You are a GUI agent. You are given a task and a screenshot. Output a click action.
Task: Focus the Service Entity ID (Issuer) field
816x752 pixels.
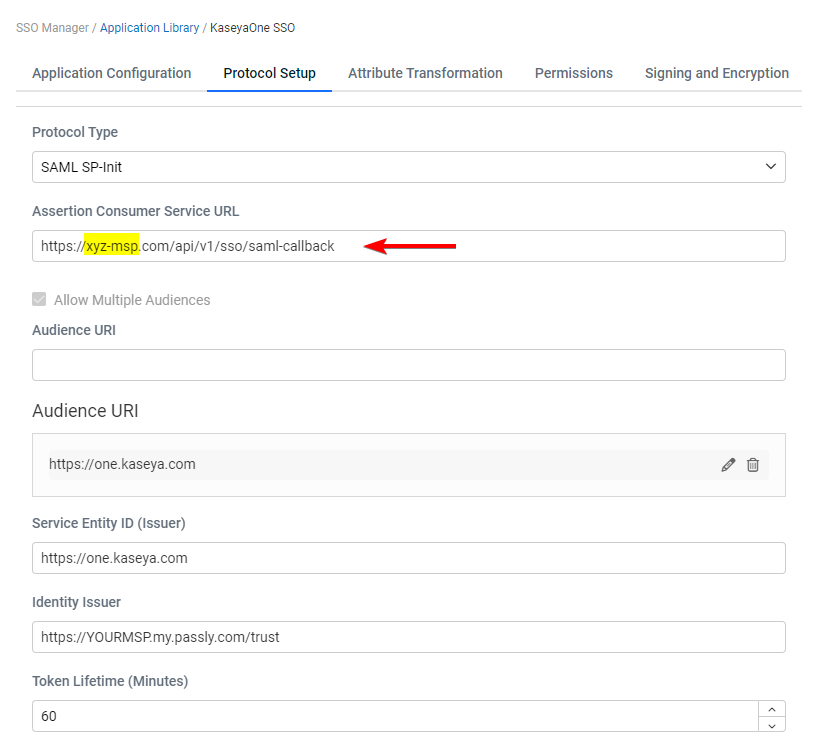click(409, 558)
